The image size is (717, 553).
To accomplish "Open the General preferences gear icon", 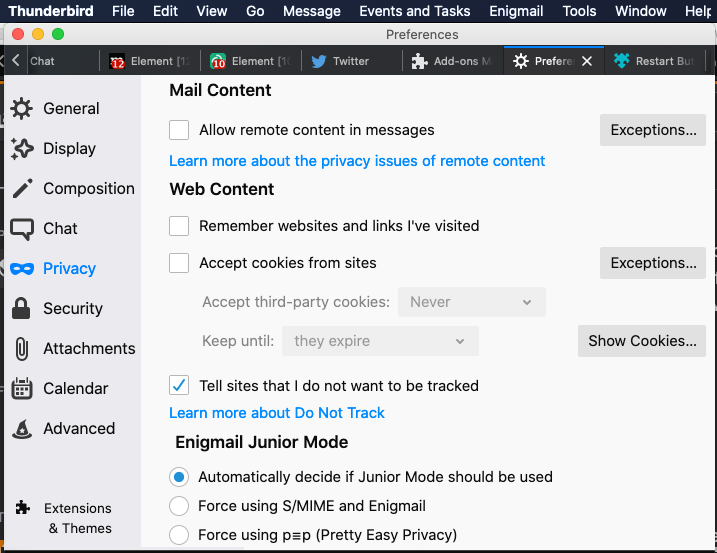I will pyautogui.click(x=22, y=108).
